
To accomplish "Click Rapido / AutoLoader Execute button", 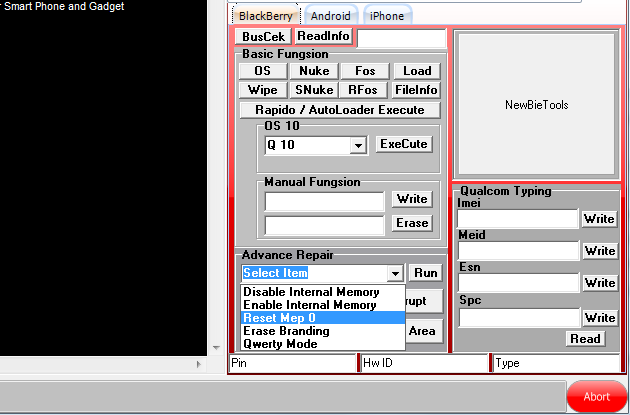I will pyautogui.click(x=340, y=110).
